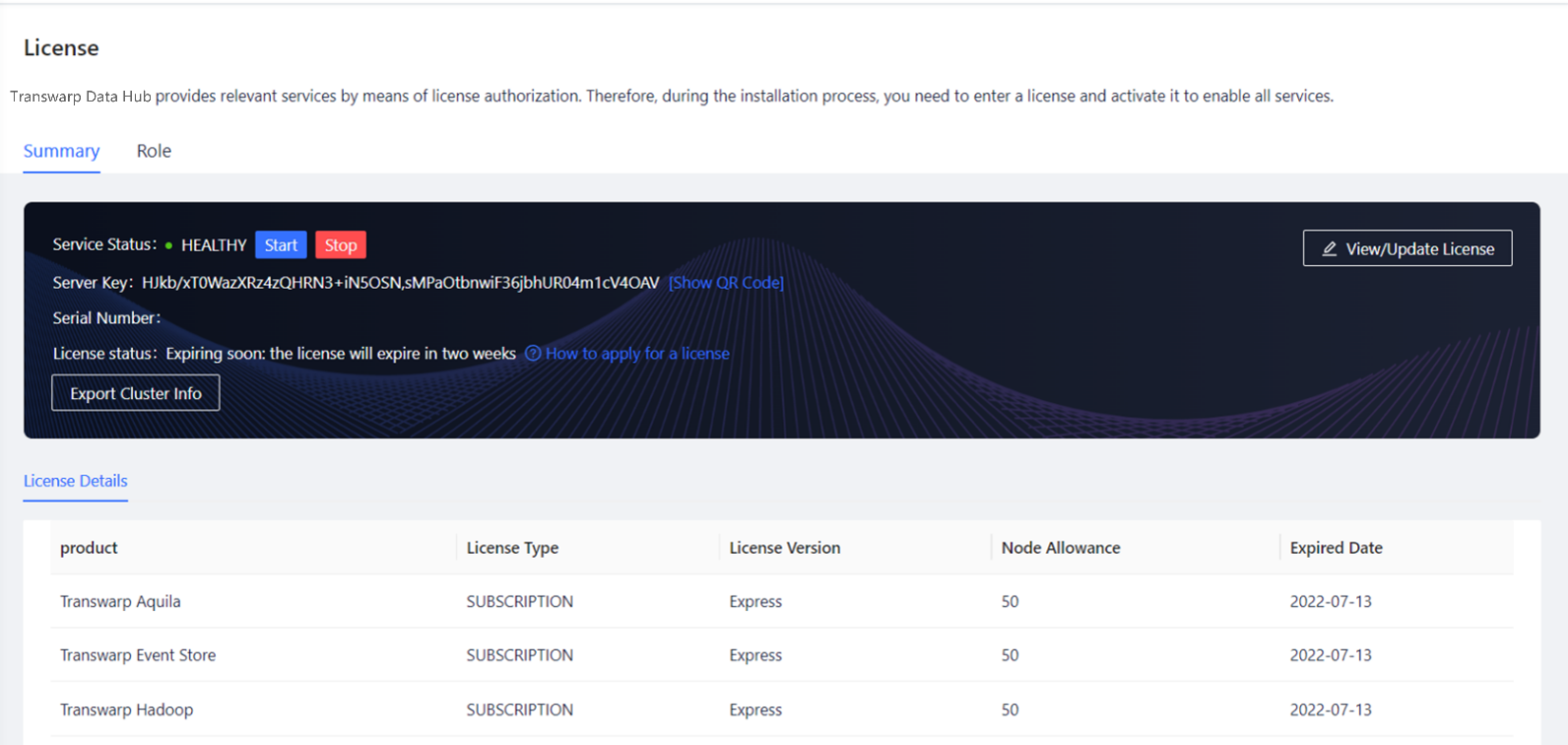This screenshot has height=745, width=1568.
Task: Click node allowance 50 for Aquila
Action: pyautogui.click(x=1010, y=601)
